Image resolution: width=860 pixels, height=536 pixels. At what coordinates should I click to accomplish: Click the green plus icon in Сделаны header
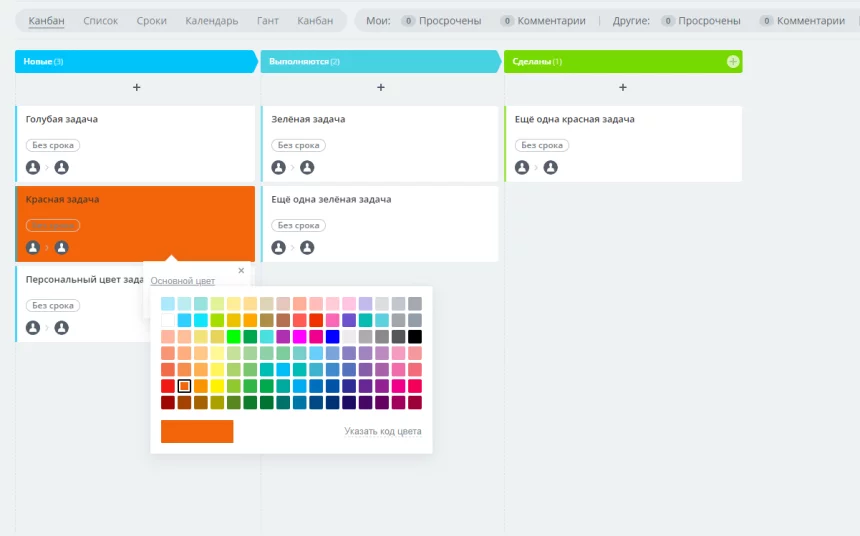[x=733, y=62]
